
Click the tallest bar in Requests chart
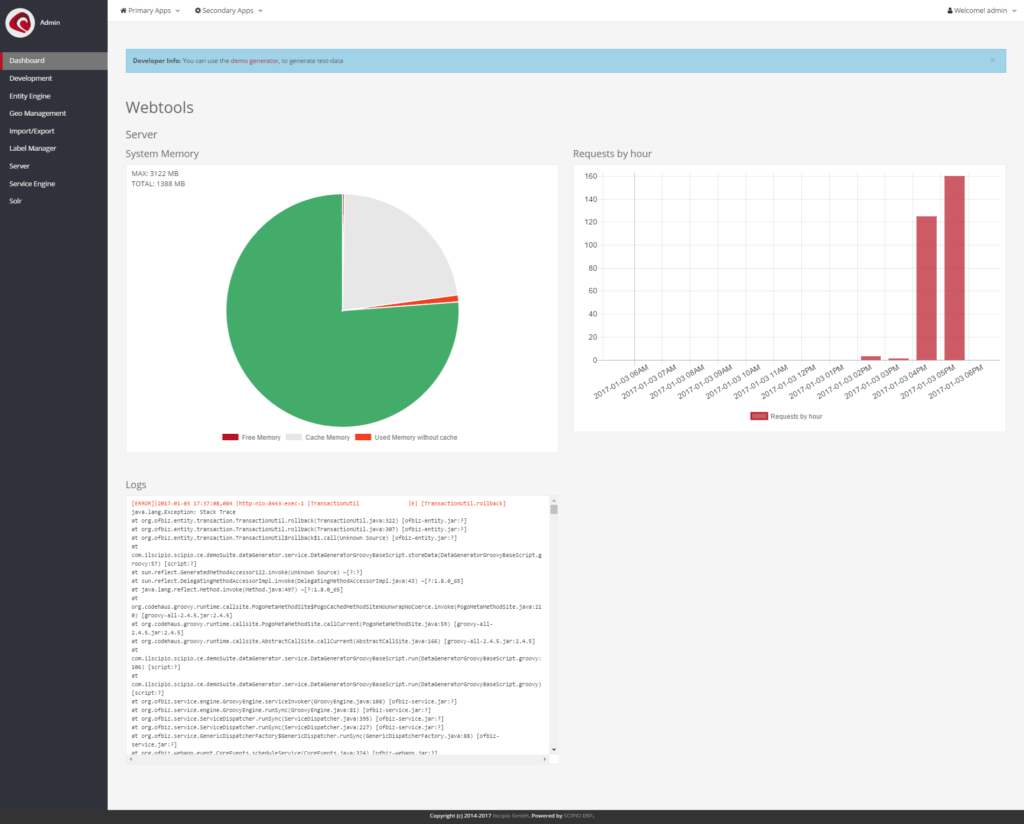[x=954, y=268]
